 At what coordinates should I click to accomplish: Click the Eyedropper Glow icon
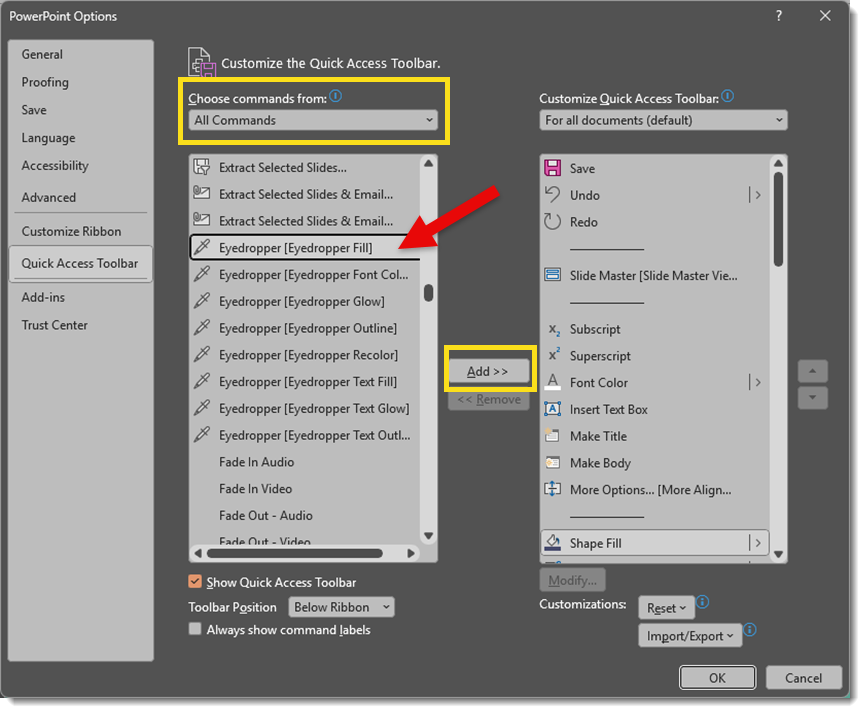point(202,301)
